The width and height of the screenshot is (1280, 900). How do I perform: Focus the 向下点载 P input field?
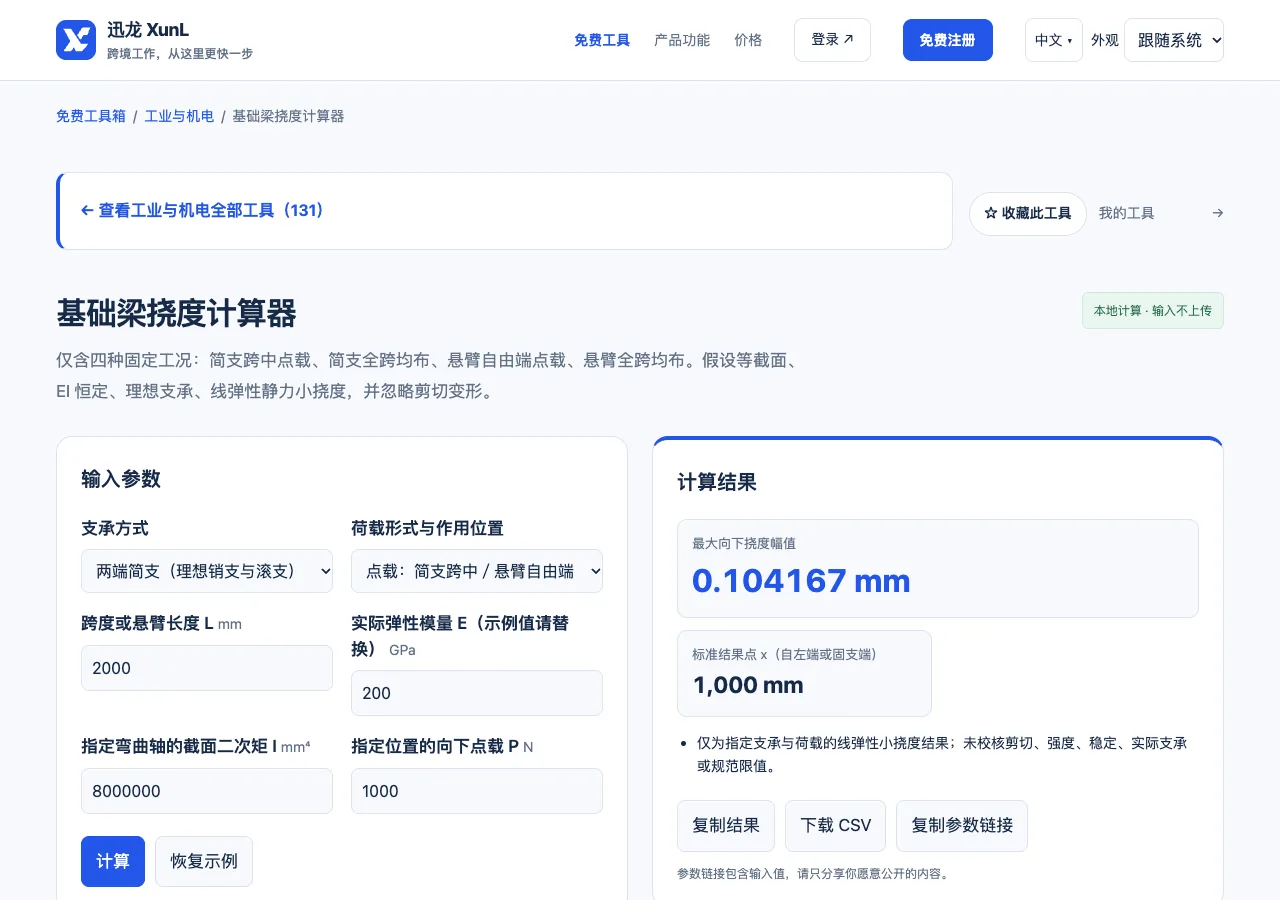[x=477, y=791]
